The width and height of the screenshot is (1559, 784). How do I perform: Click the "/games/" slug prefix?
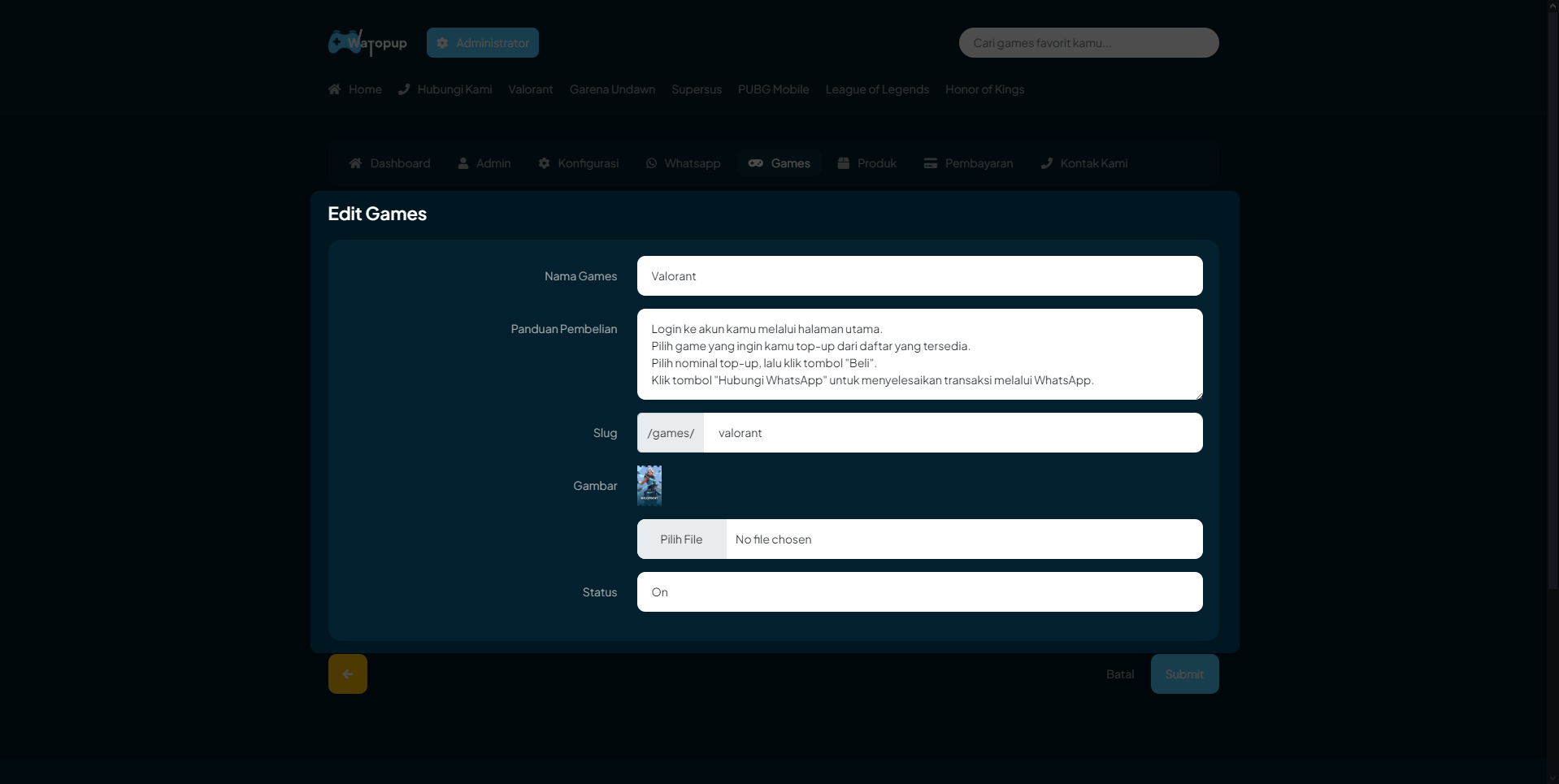click(671, 433)
